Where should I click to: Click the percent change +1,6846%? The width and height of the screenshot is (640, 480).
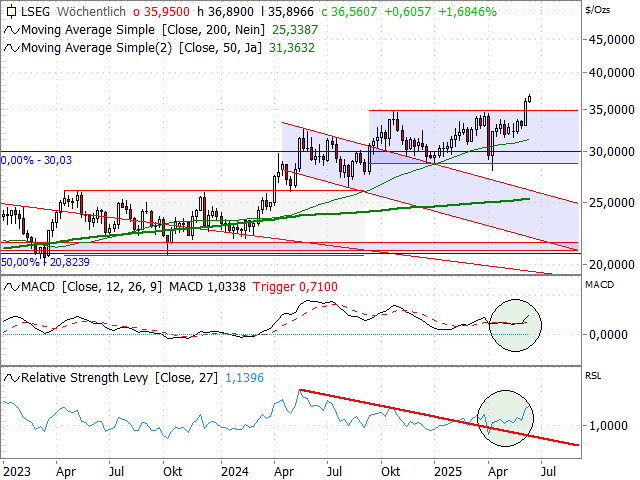click(467, 12)
